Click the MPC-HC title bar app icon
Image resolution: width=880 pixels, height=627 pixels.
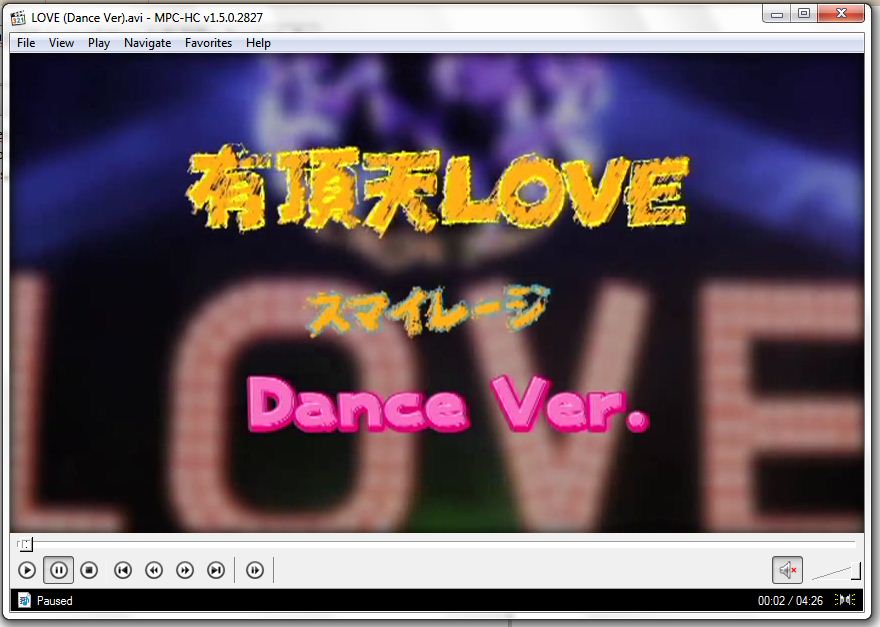pos(19,18)
